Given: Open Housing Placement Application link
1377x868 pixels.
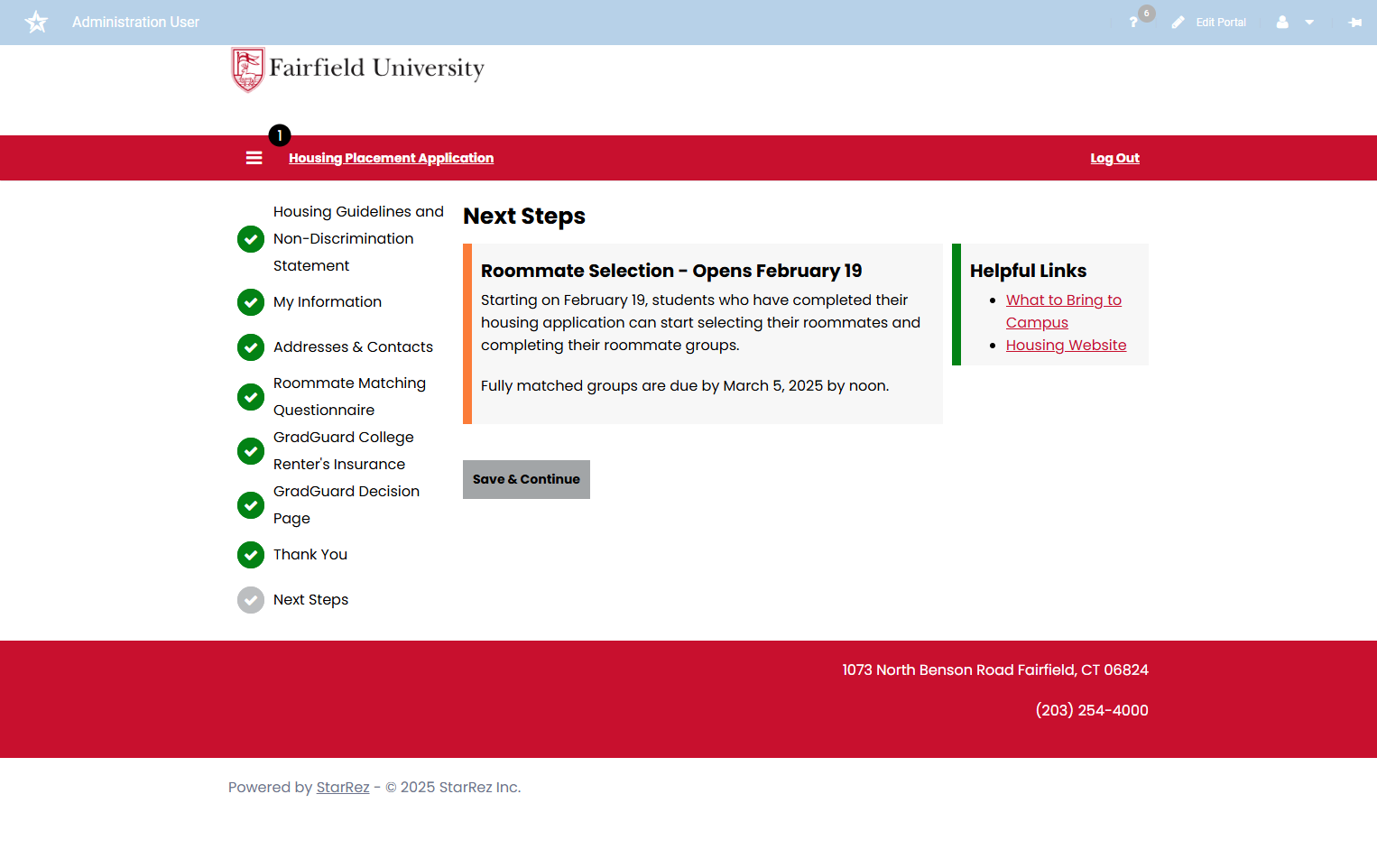Looking at the screenshot, I should click(x=391, y=158).
